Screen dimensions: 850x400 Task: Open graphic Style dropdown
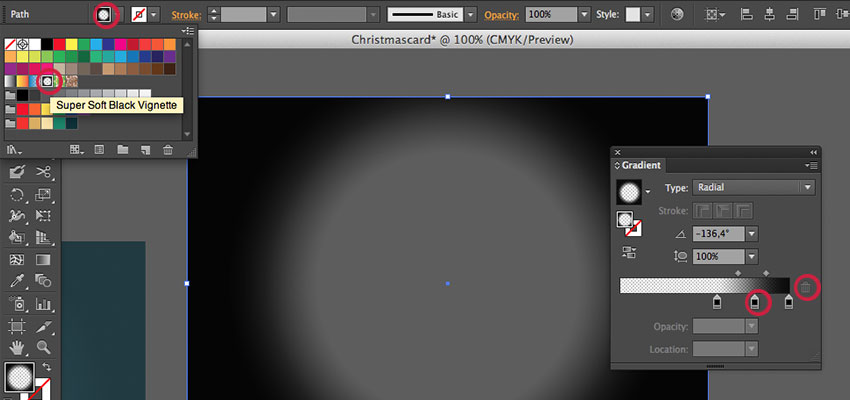(x=648, y=15)
